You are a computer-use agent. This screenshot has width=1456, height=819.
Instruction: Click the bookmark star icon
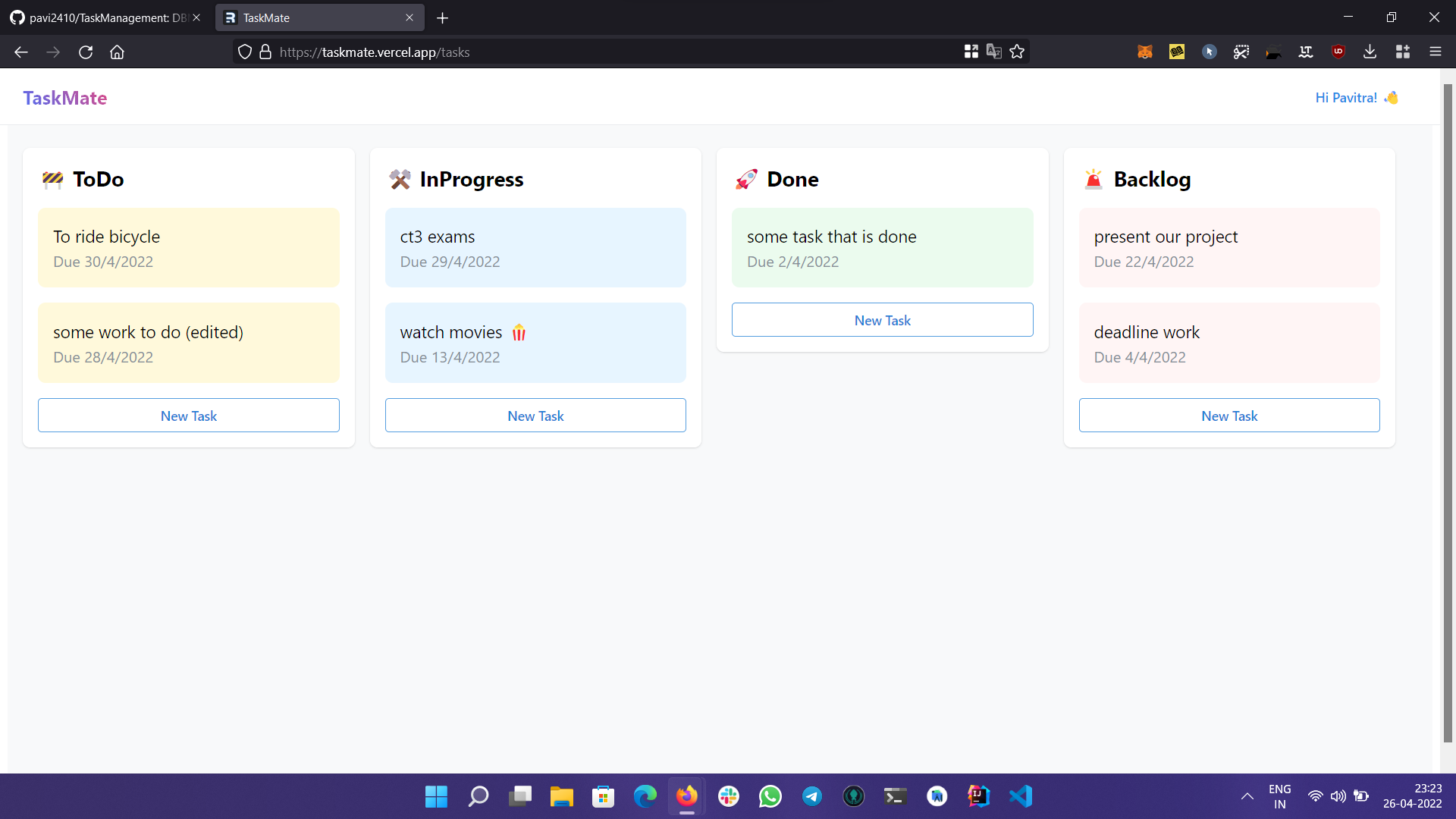[x=1017, y=52]
